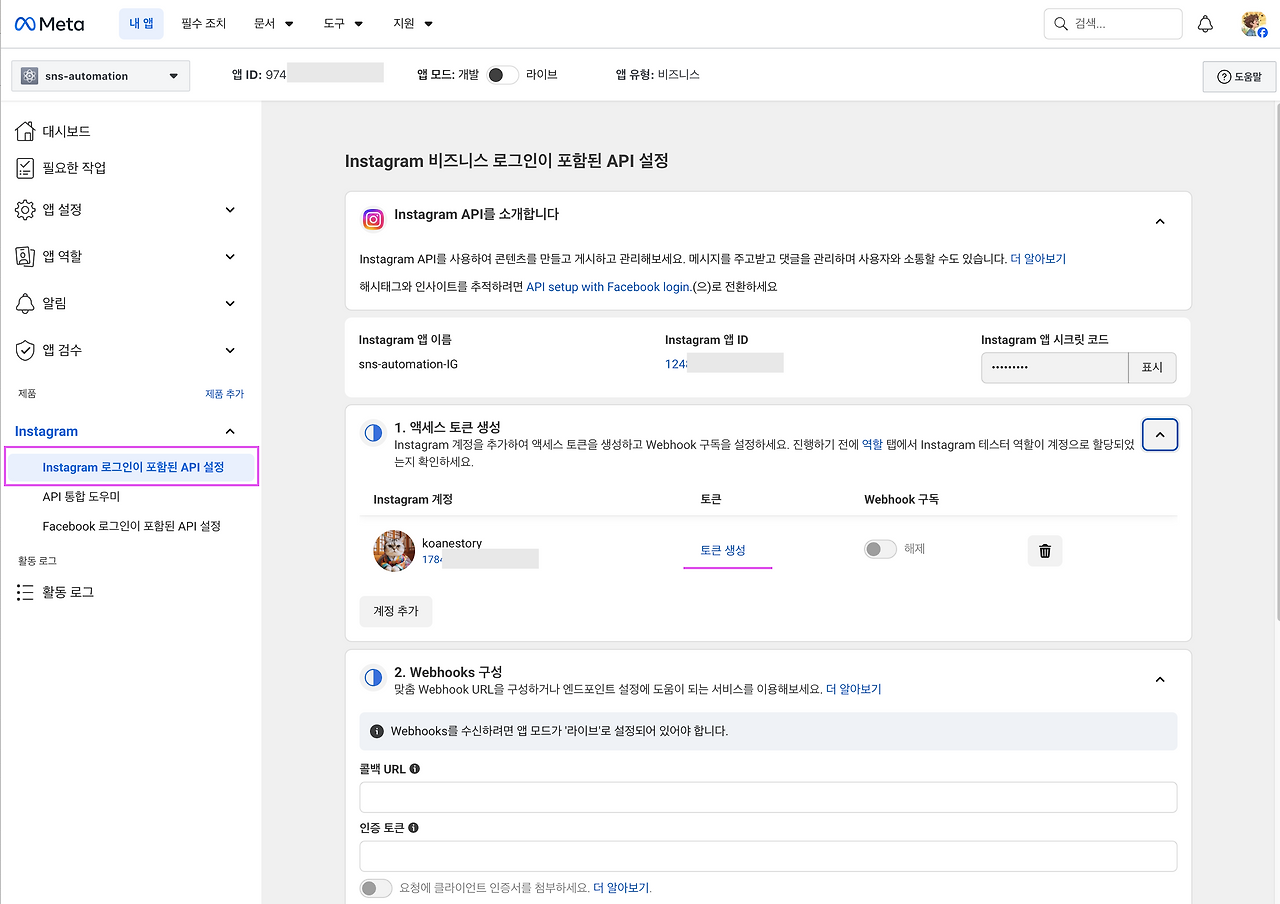
Task: Select the 내 앱 tab
Action: [x=141, y=23]
